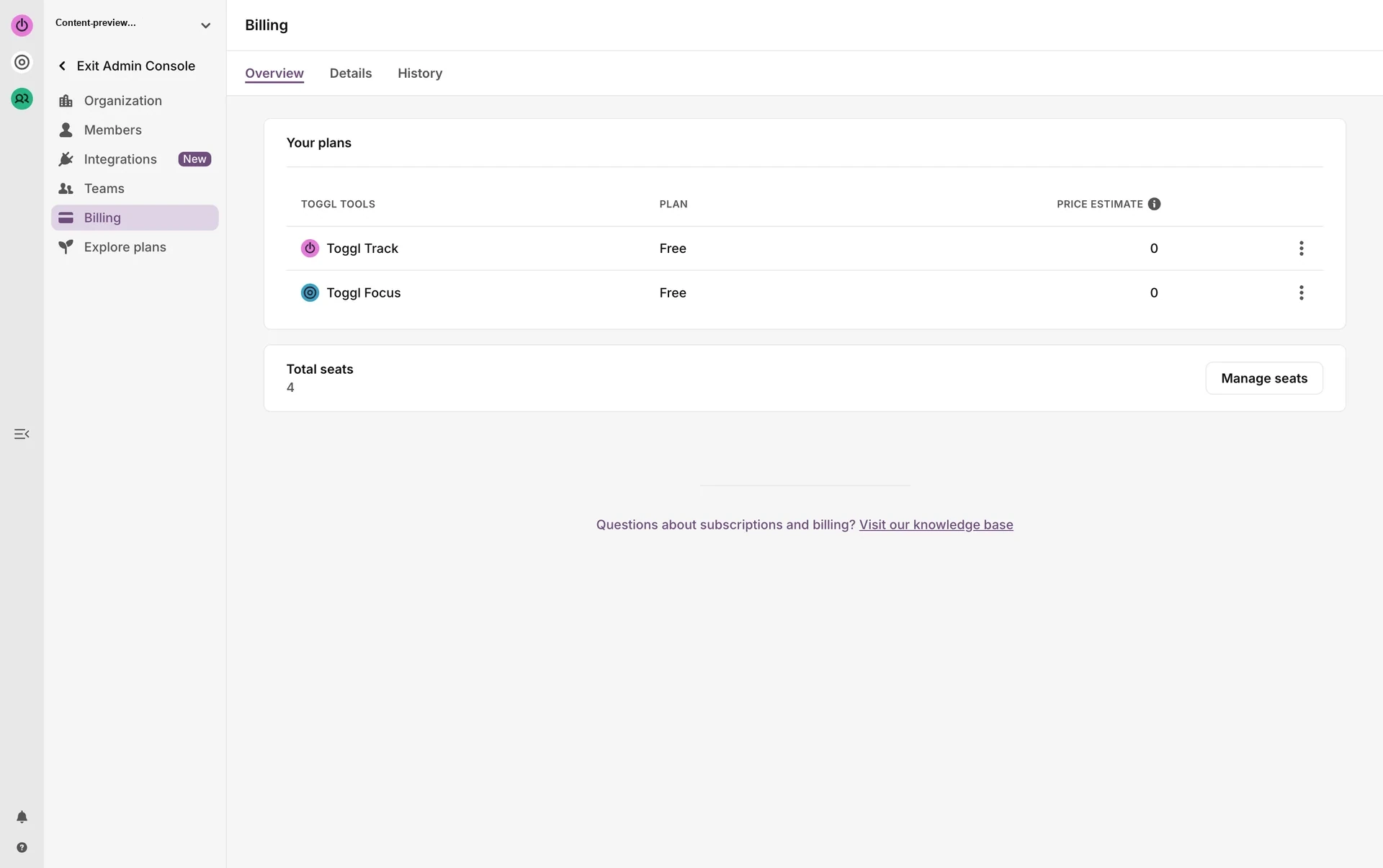Screen dimensions: 1383x868
Task: Click the Manage seats button
Action: coord(1264,378)
